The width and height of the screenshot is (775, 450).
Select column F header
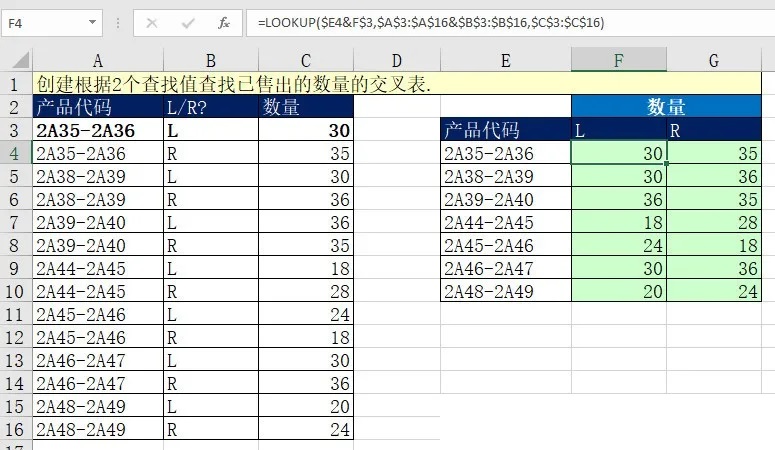tap(619, 60)
